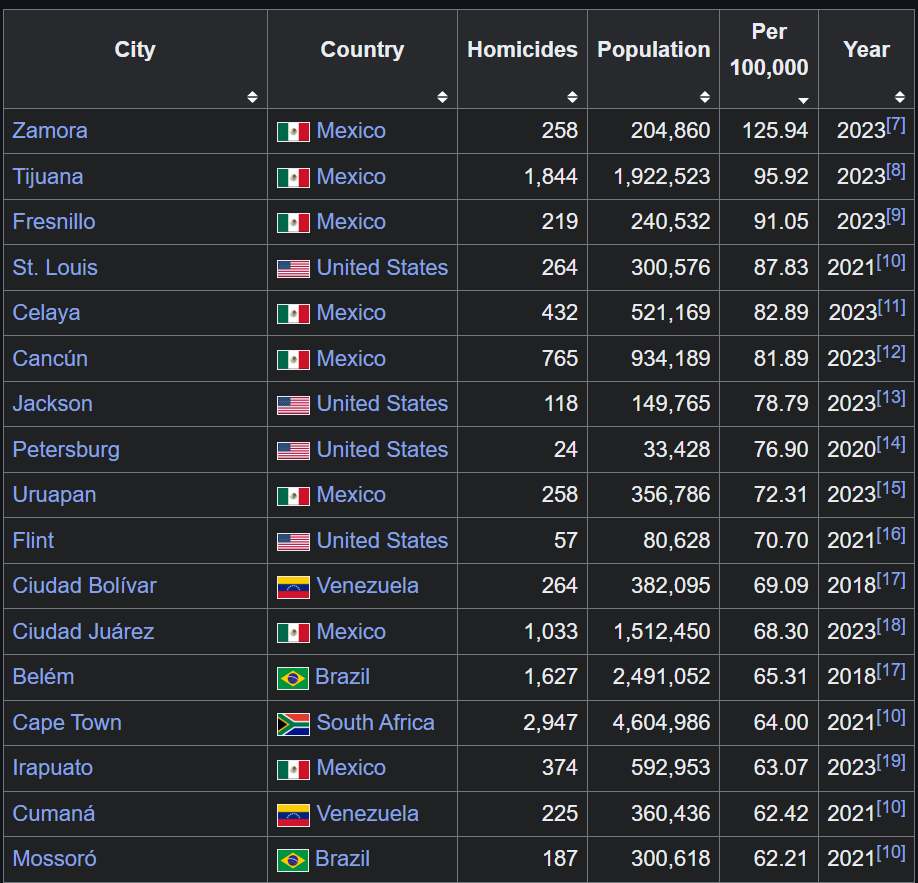The width and height of the screenshot is (918, 883).
Task: Open the Irapuato city link
Action: (x=53, y=768)
